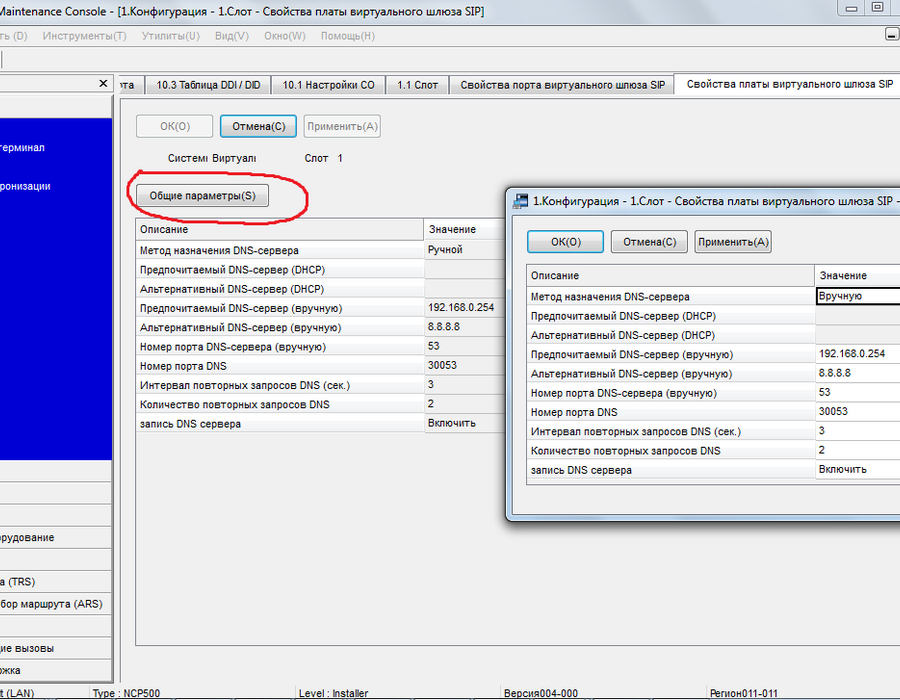The image size is (900, 700).
Task: Select the main table's 30053 DNS port value
Action: click(x=465, y=365)
